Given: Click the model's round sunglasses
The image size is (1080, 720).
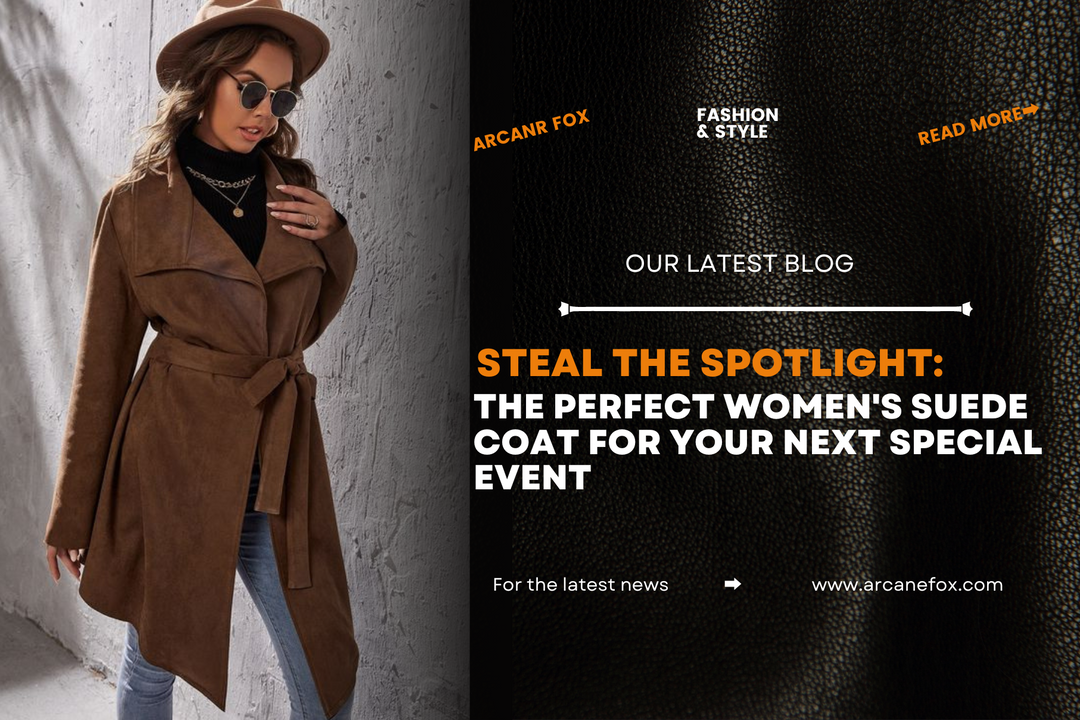Looking at the screenshot, I should click(260, 96).
